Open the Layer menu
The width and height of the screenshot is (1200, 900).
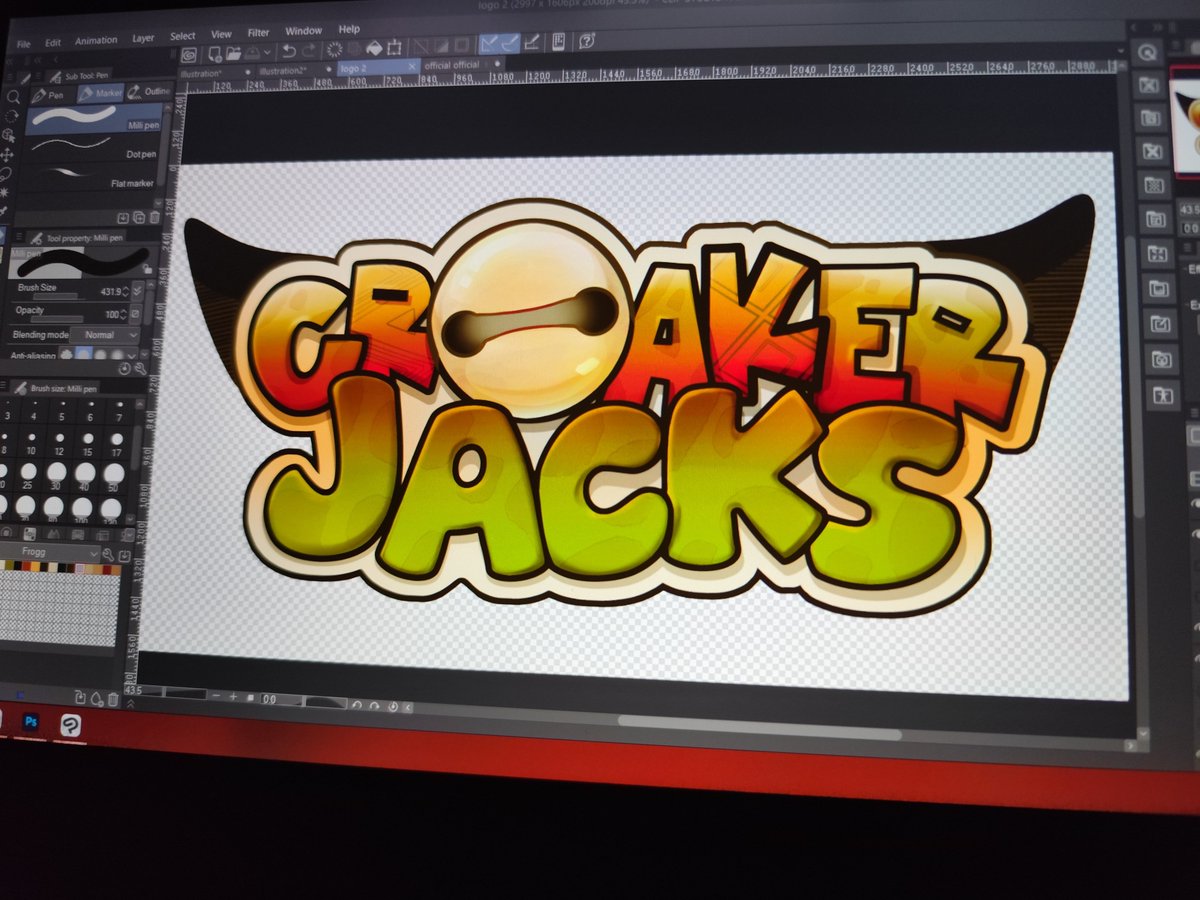point(143,39)
